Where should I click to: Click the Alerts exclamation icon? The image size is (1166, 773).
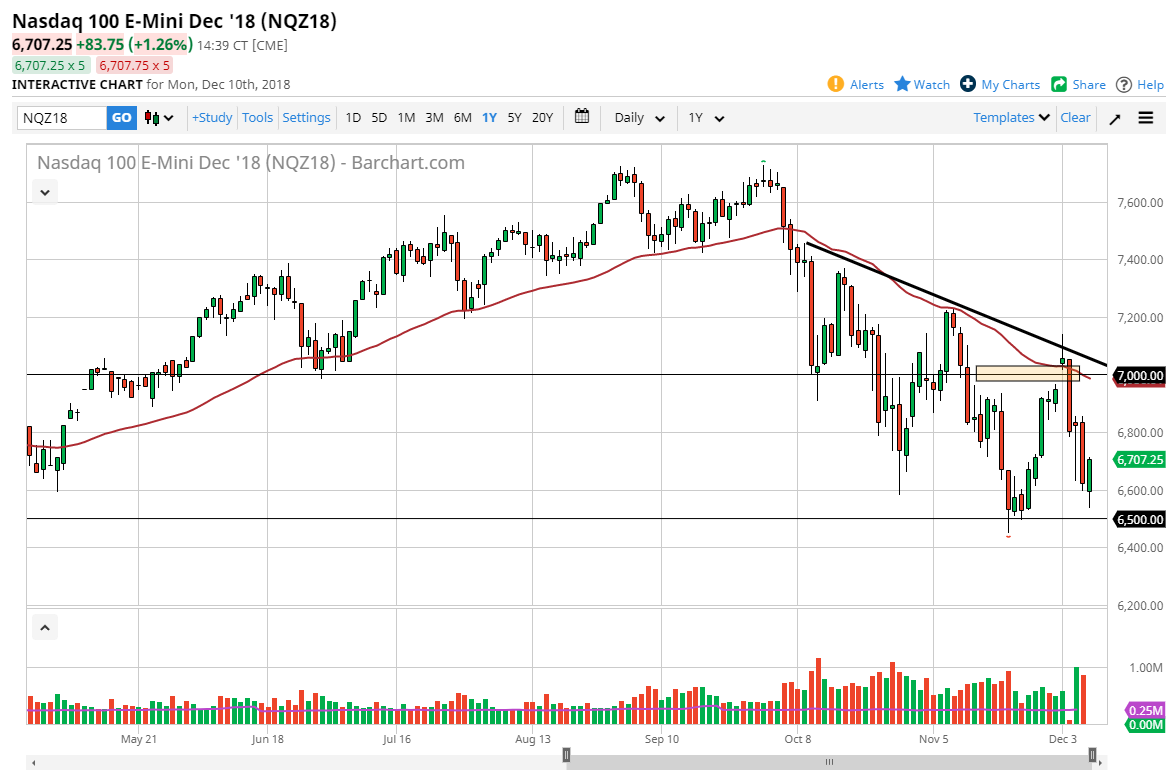pyautogui.click(x=836, y=84)
